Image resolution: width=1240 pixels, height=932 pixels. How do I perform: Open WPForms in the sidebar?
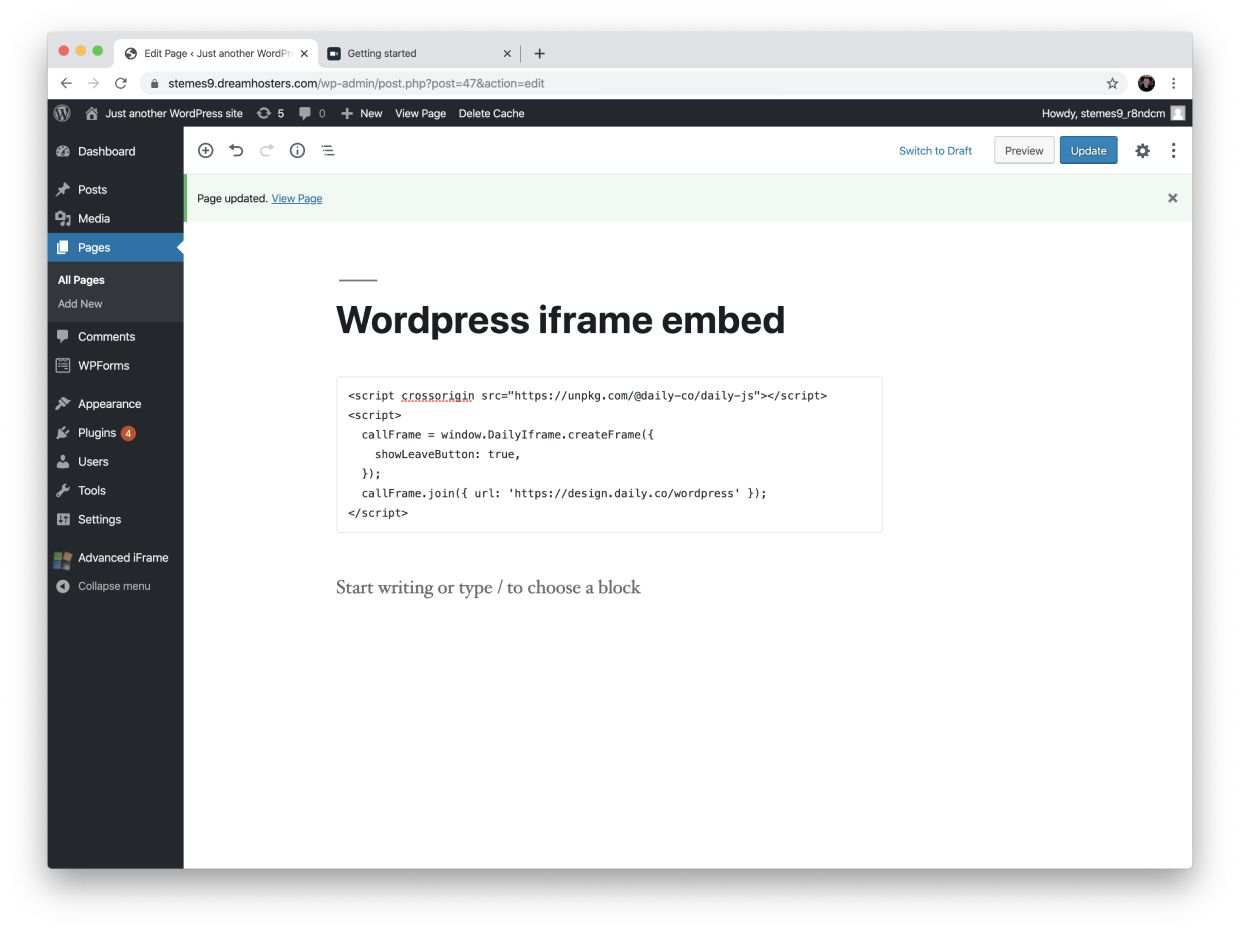116,365
